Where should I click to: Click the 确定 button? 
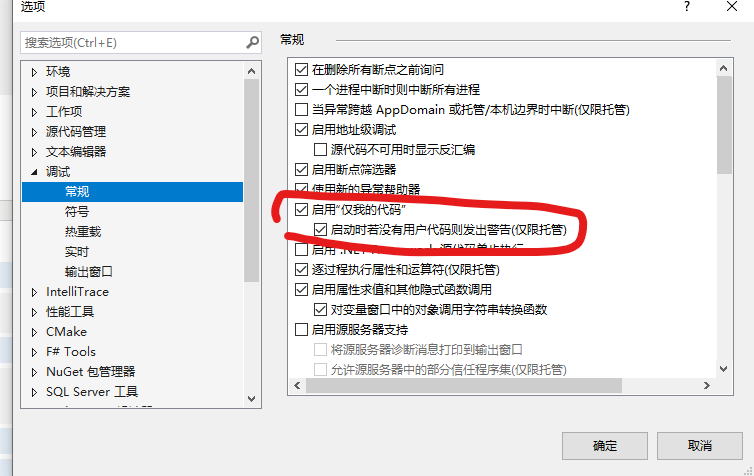point(605,446)
